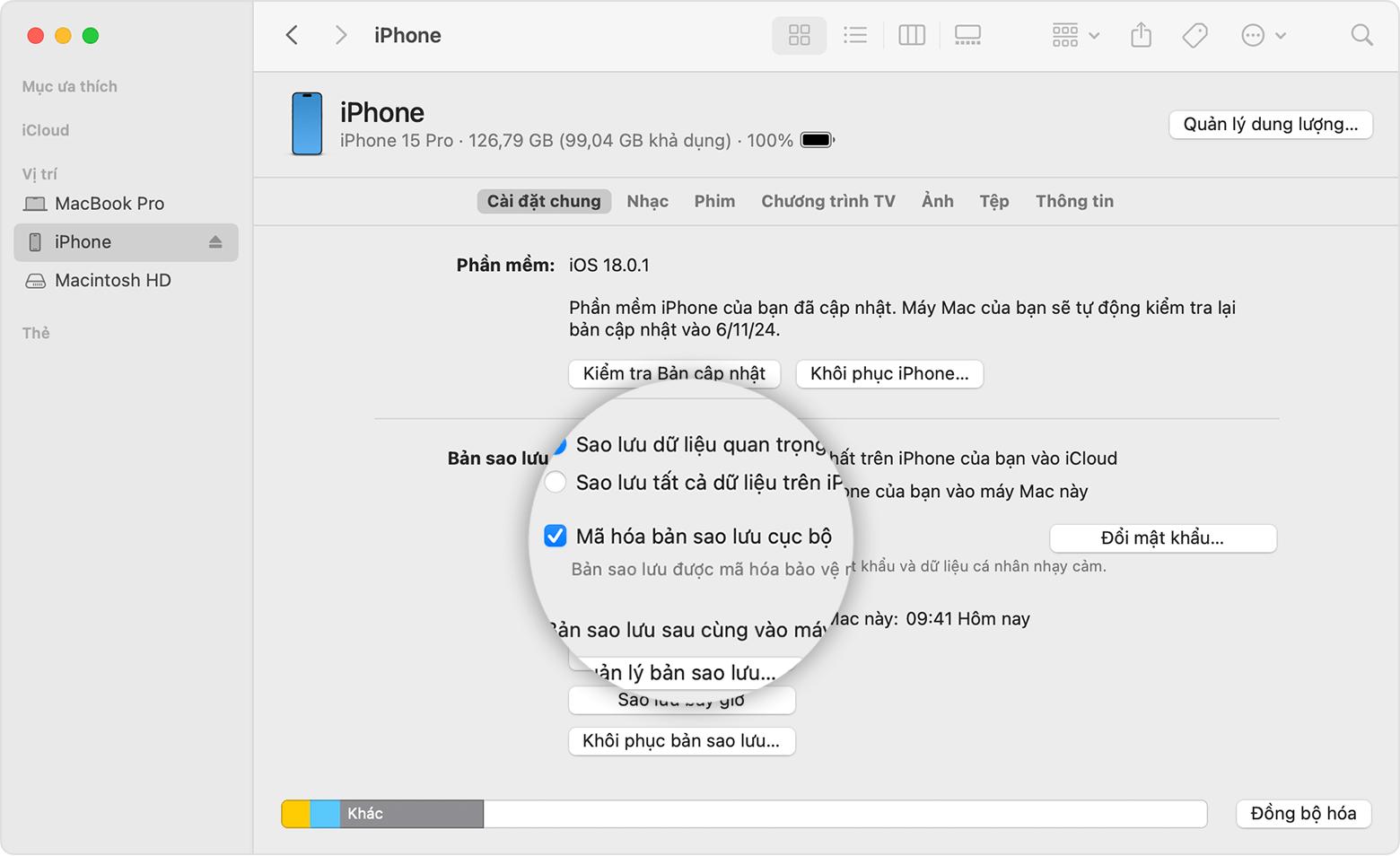Open the group-by grid dropdown
1400x856 pixels.
pos(1075,35)
